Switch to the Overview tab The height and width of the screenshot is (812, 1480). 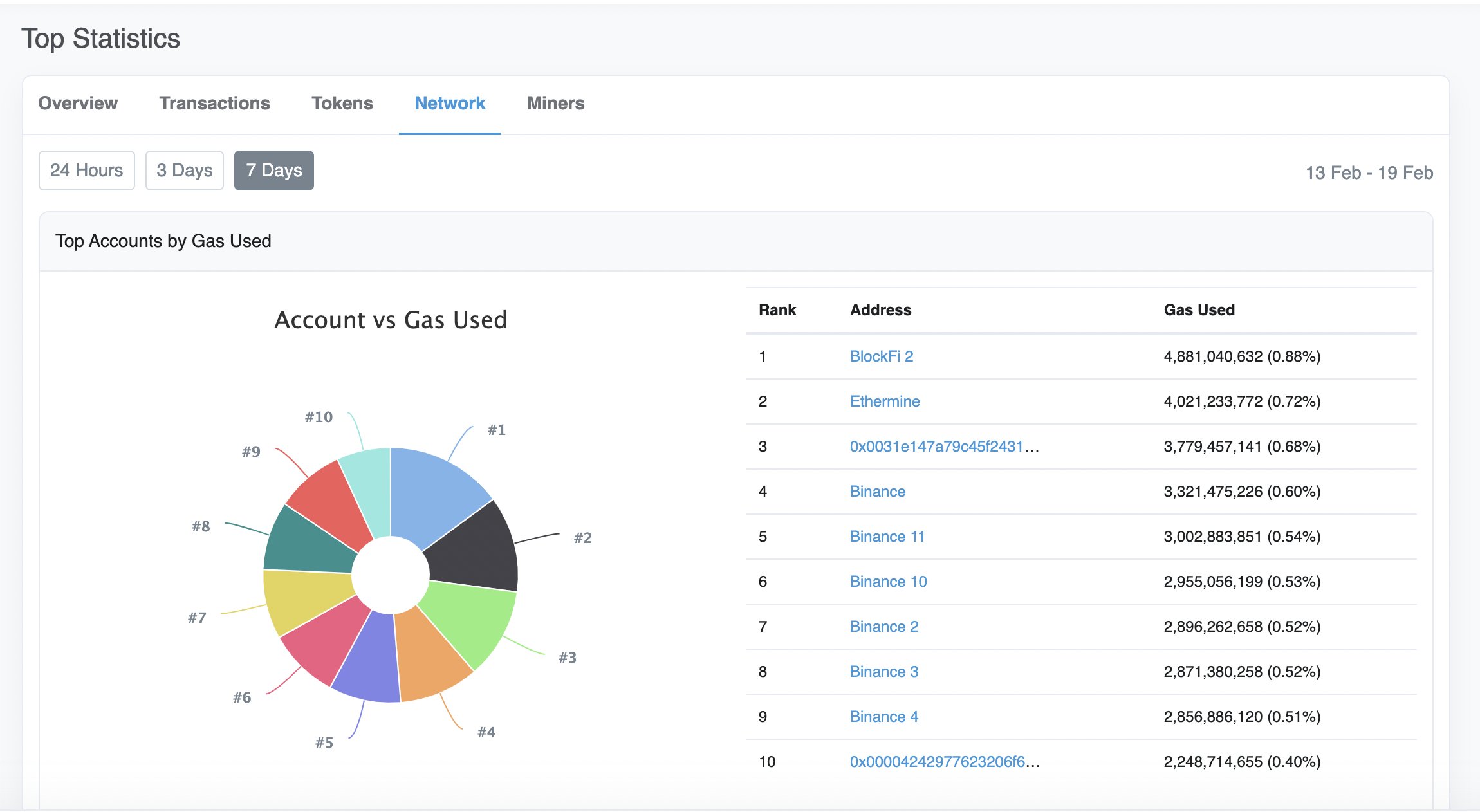coord(78,103)
